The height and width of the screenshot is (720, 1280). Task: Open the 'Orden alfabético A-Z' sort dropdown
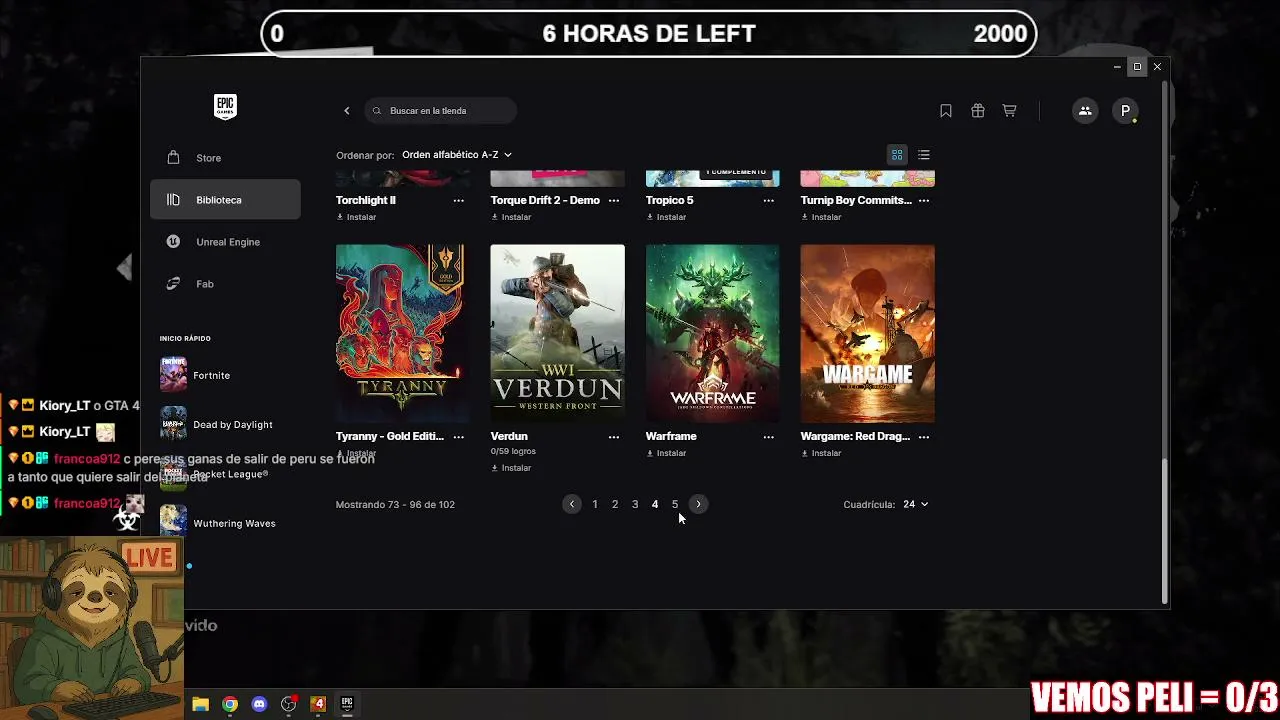457,155
